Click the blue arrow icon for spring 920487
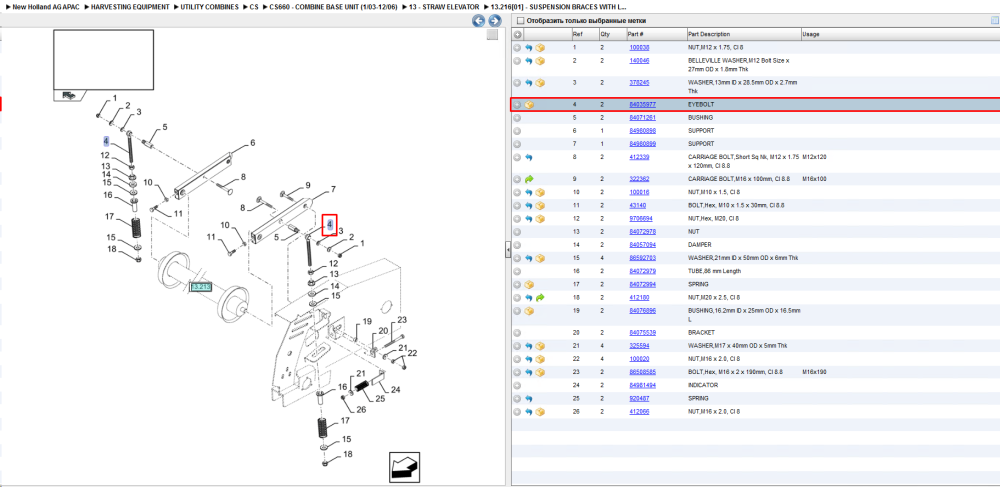Image resolution: width=1000 pixels, height=487 pixels. pyautogui.click(x=529, y=399)
